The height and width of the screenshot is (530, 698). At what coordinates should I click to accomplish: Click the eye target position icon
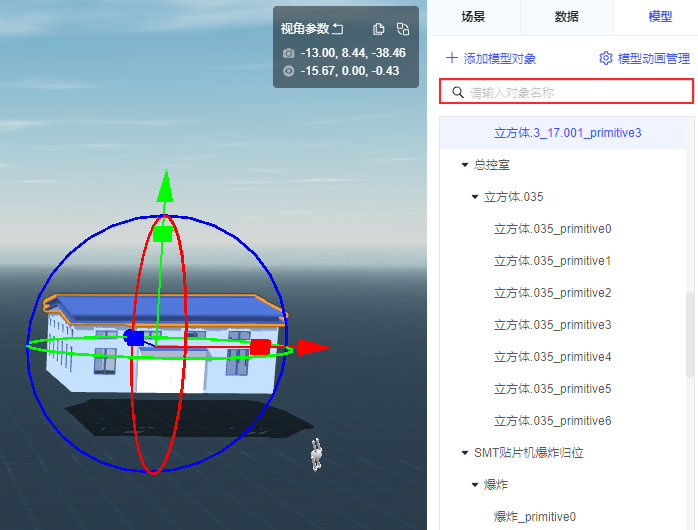point(288,71)
